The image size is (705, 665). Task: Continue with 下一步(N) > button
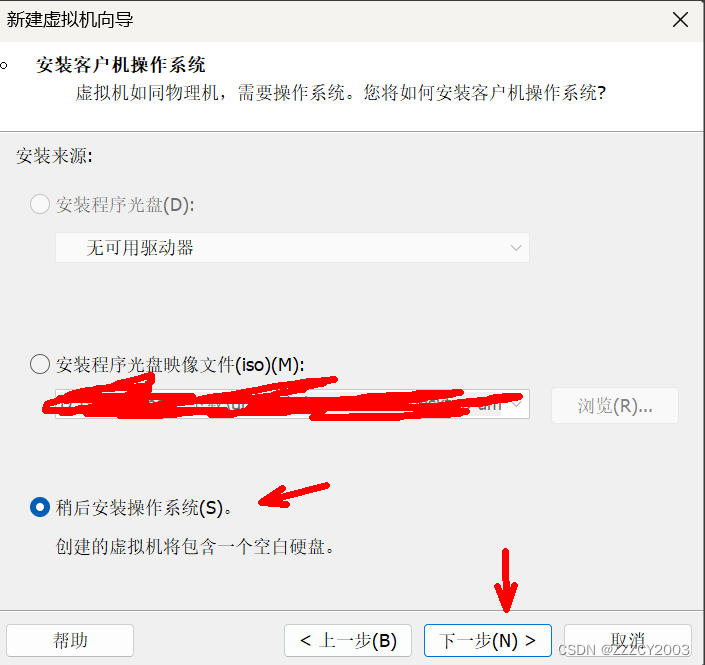(x=488, y=640)
